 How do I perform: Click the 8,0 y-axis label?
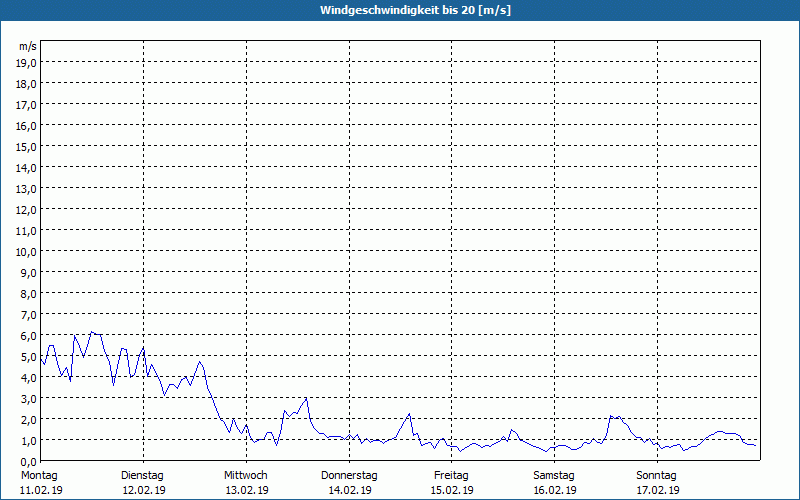click(29, 294)
